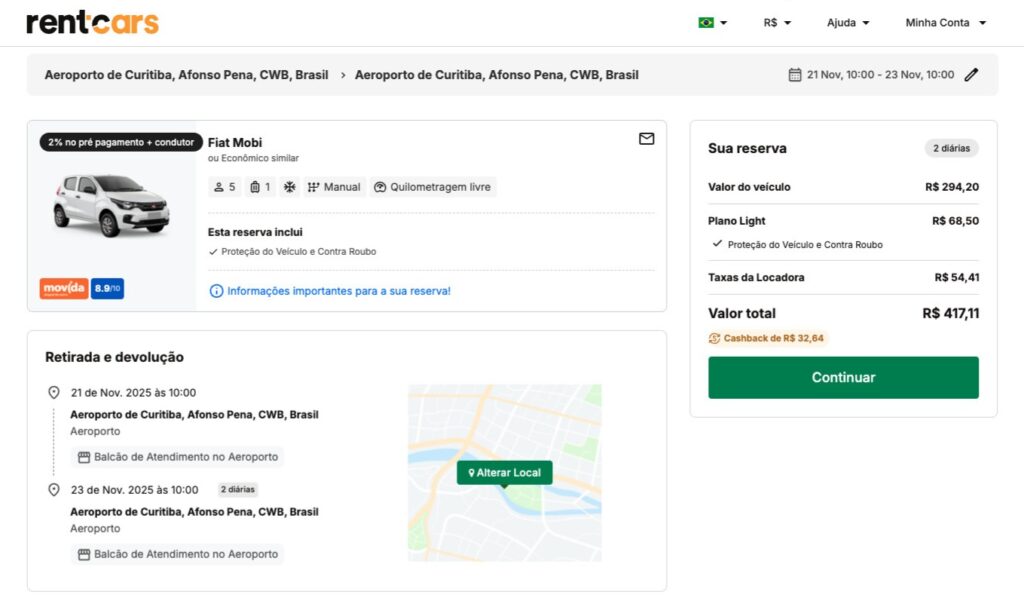1024x610 pixels.
Task: Click the calendar icon beside rental dates
Action: click(795, 75)
